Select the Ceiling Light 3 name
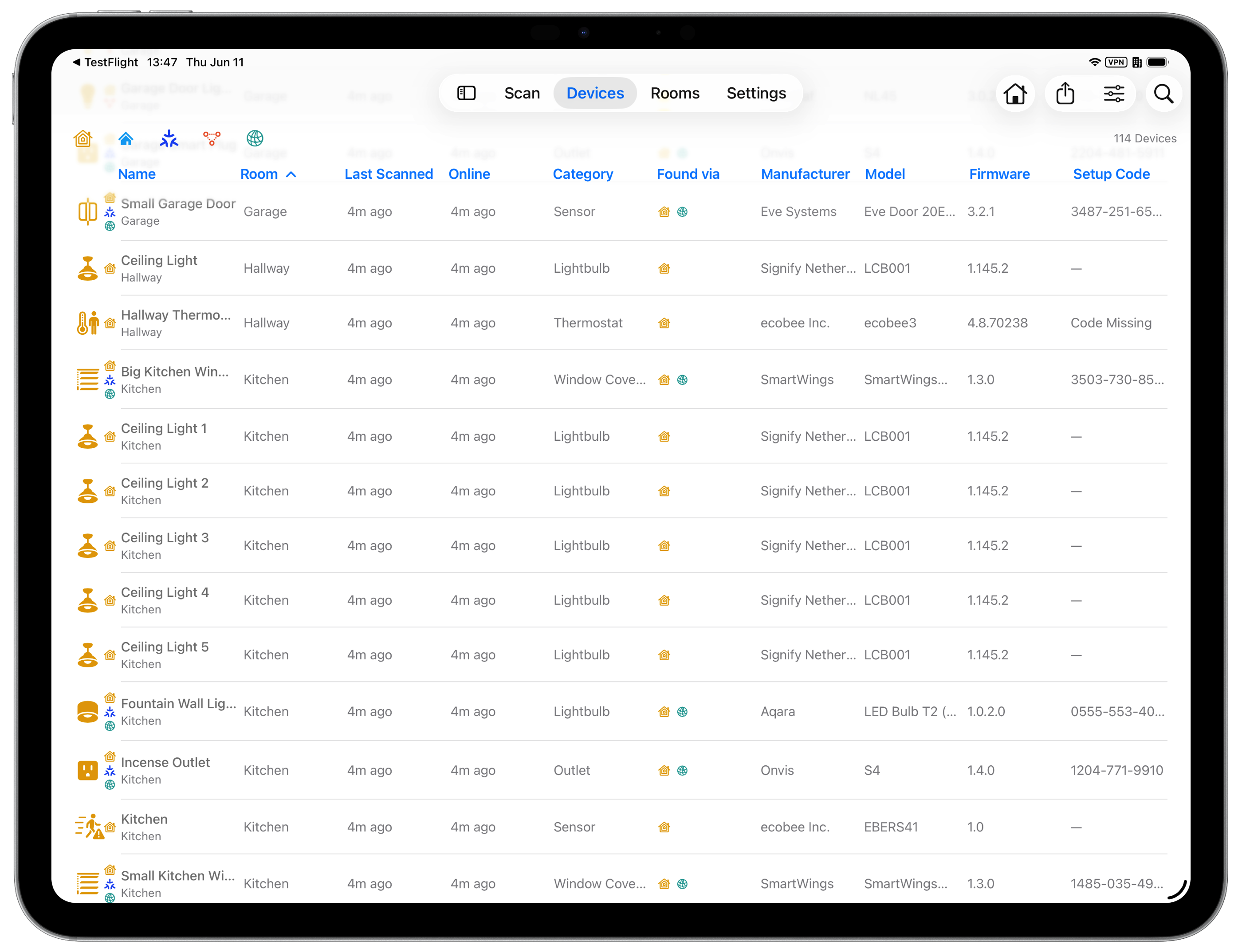The height and width of the screenshot is (952, 1242). [165, 538]
